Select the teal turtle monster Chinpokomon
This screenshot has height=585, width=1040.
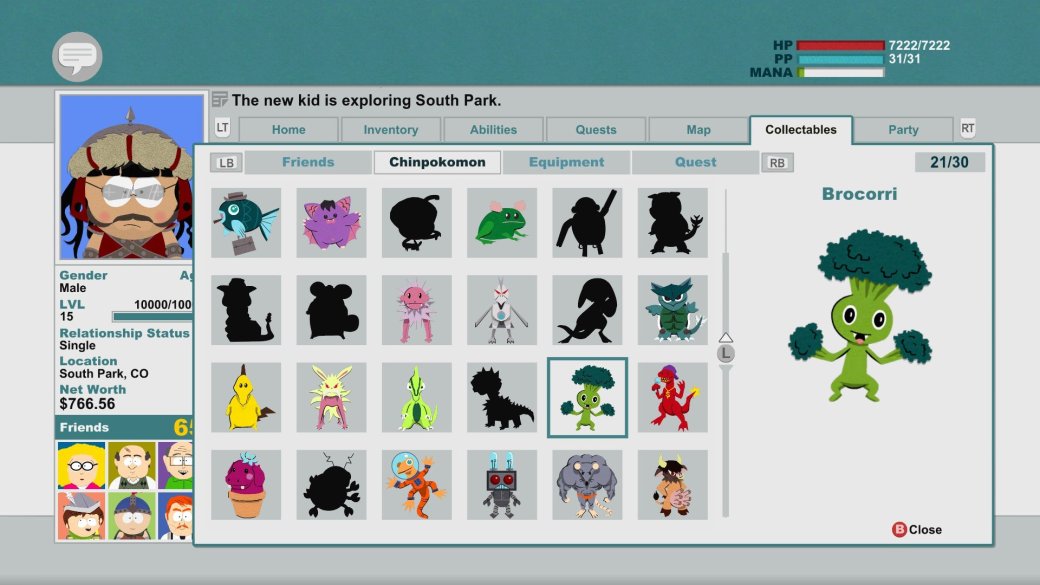[x=673, y=310]
